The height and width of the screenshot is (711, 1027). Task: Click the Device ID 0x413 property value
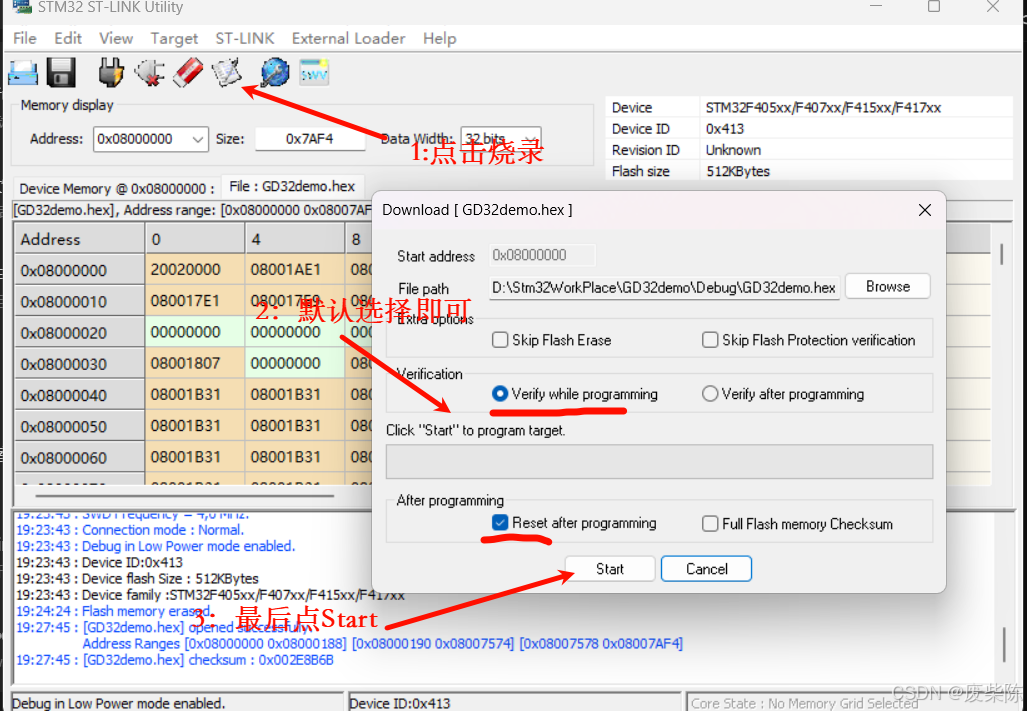click(x=724, y=129)
